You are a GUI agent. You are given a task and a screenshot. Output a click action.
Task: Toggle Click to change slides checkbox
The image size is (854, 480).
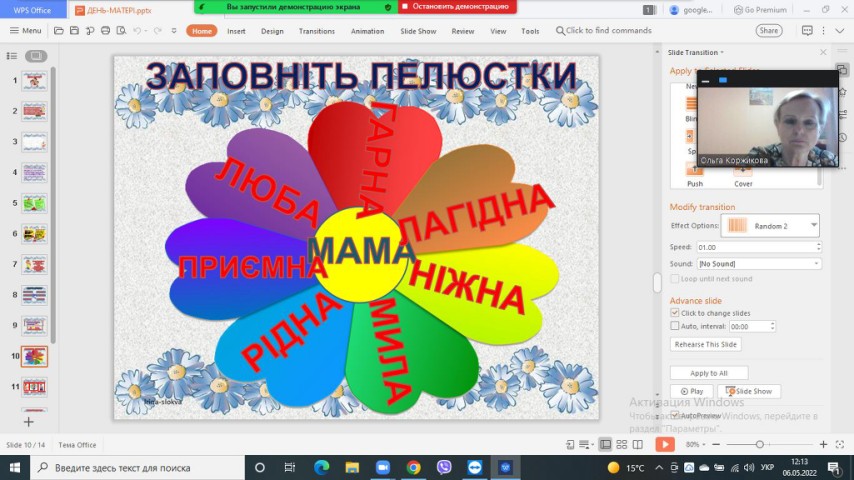pos(675,313)
